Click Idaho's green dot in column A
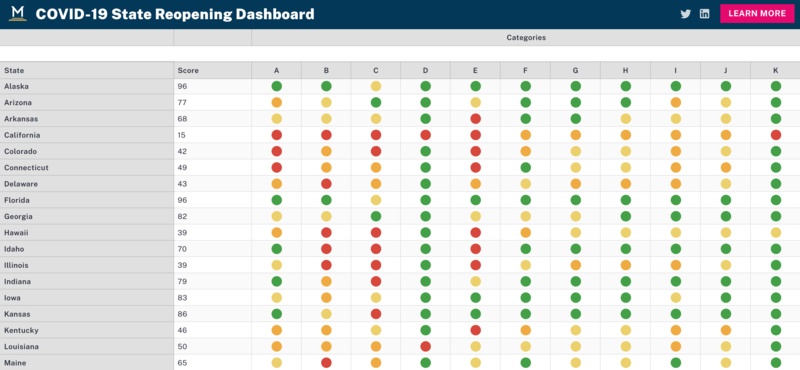The image size is (800, 370). [277, 249]
